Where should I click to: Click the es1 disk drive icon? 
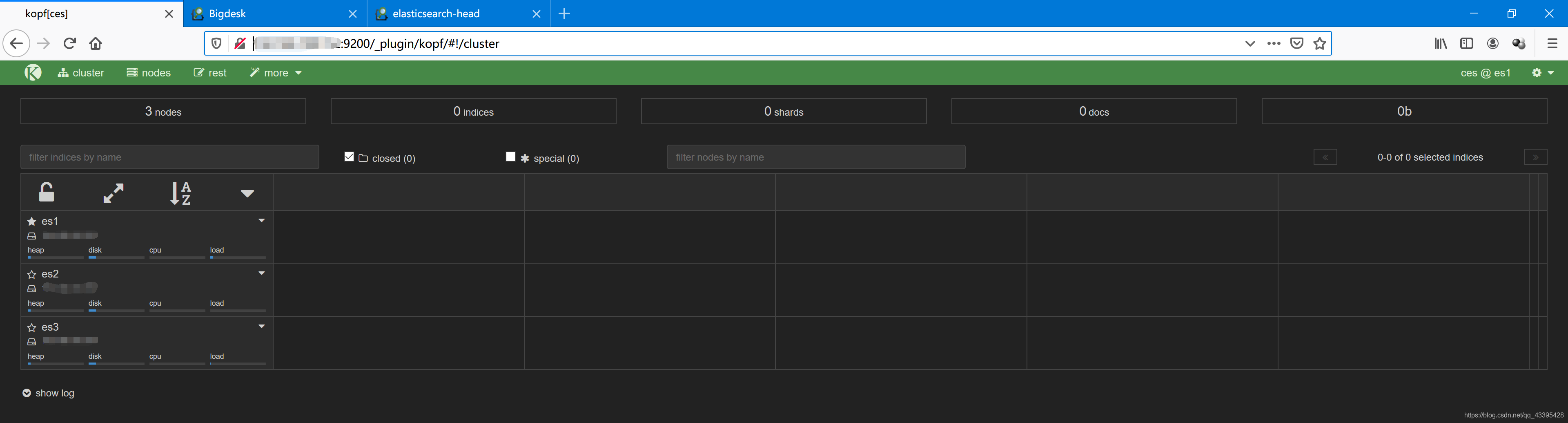[32, 236]
